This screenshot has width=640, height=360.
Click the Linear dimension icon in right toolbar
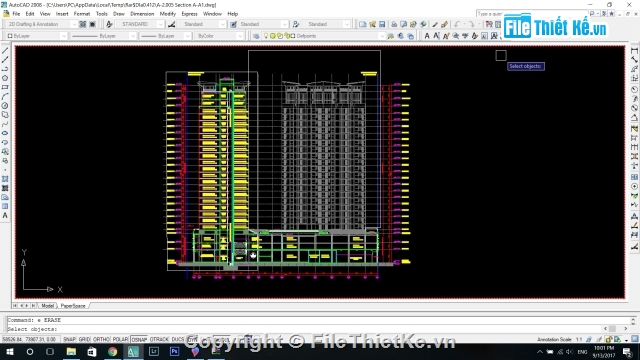634,51
